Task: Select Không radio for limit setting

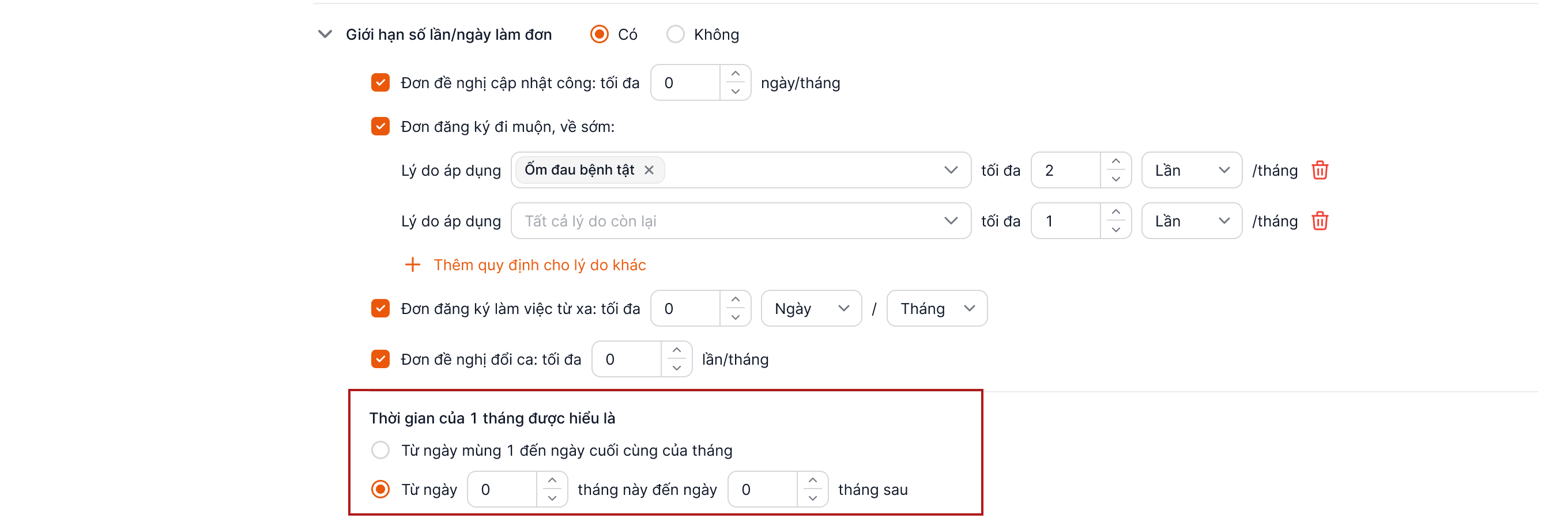Action: (675, 35)
